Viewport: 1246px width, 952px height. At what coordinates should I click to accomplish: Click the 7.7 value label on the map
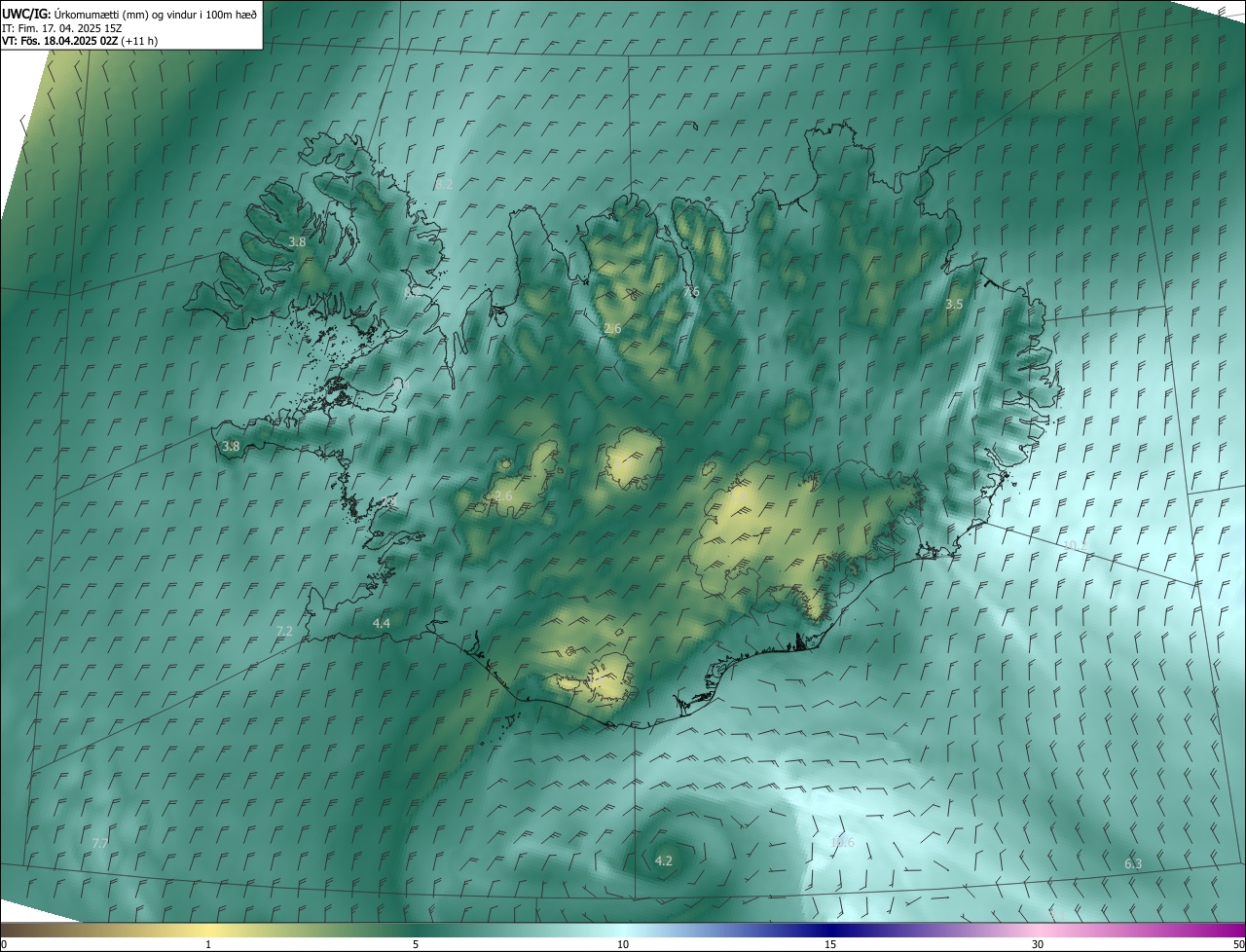tap(99, 843)
